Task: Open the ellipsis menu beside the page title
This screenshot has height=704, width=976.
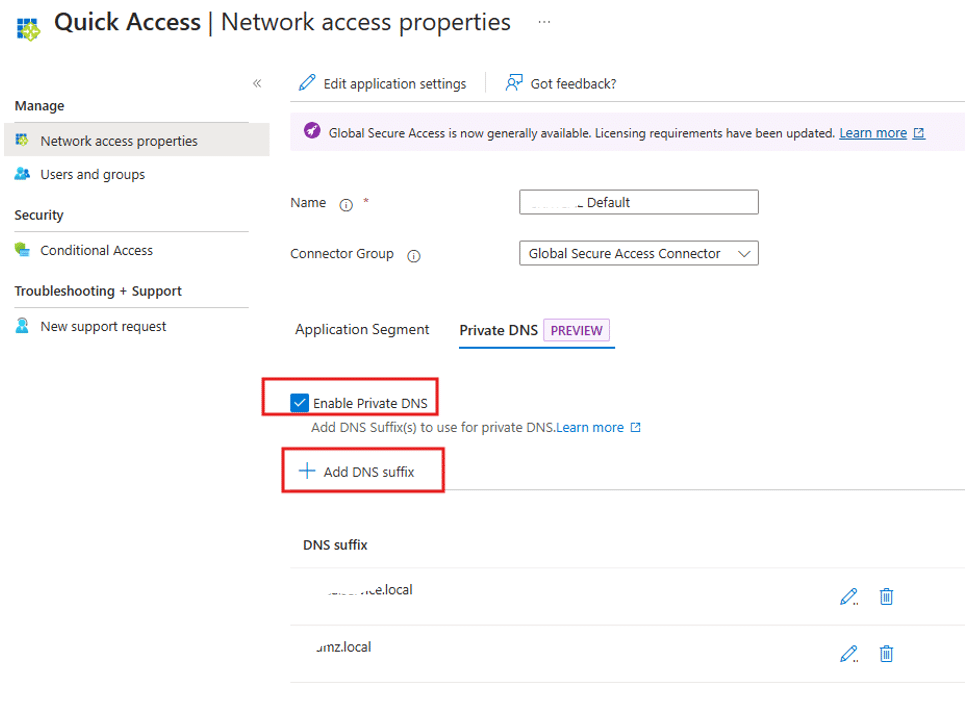Action: coord(544,22)
